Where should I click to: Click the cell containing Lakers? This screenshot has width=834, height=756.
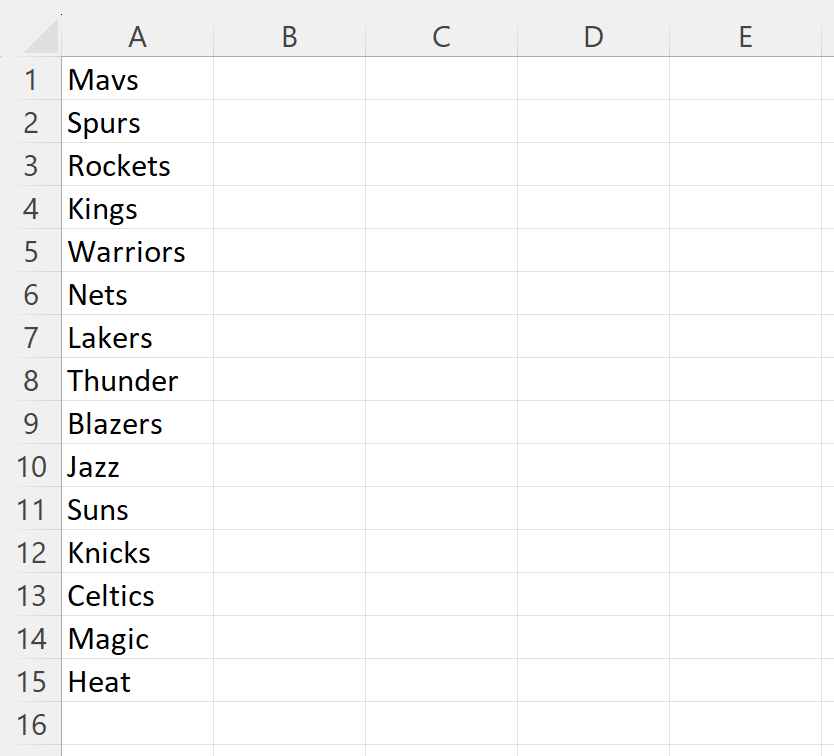point(138,337)
